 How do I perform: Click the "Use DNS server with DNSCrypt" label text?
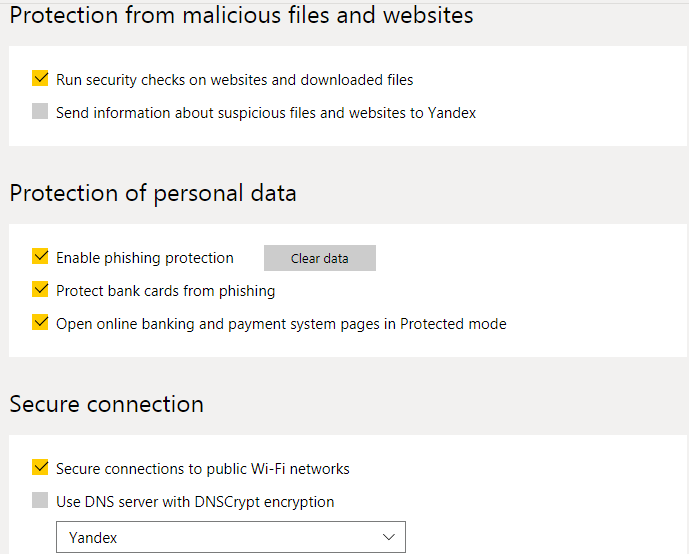pyautogui.click(x=195, y=502)
